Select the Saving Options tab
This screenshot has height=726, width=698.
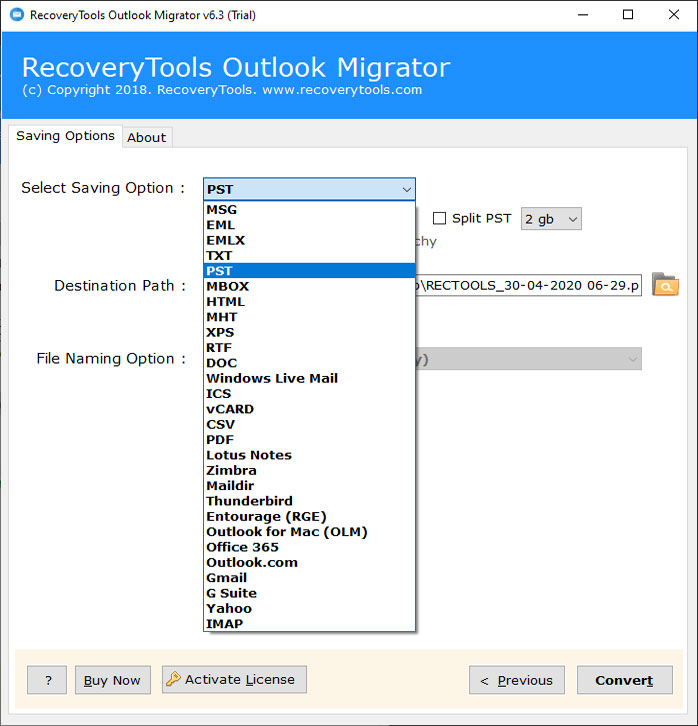65,136
